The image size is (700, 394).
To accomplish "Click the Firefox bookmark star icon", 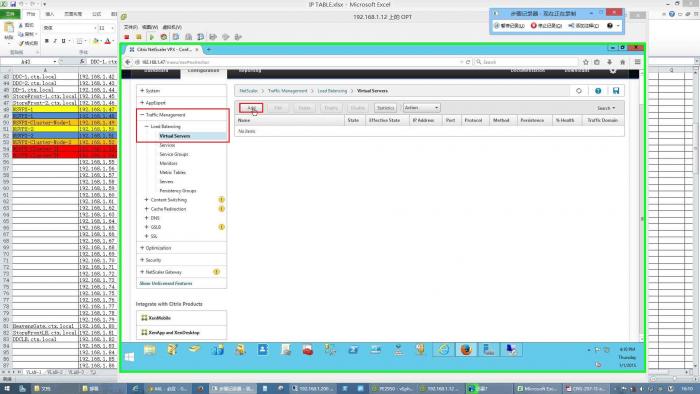I will pyautogui.click(x=586, y=62).
